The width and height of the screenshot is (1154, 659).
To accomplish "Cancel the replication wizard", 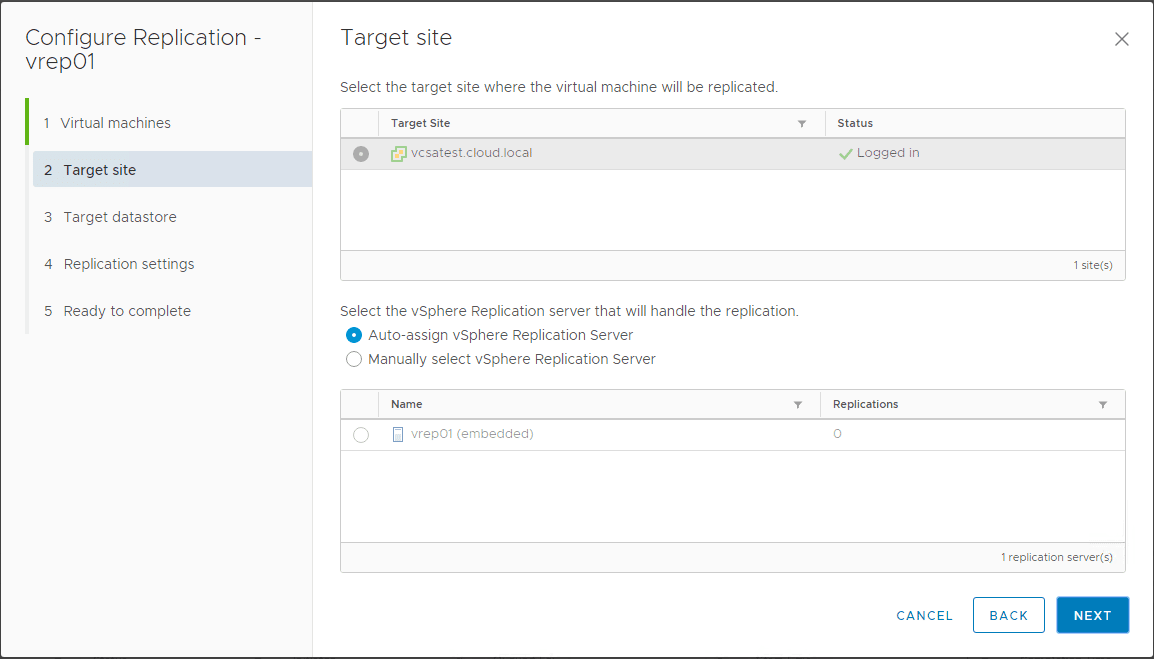I will 924,615.
